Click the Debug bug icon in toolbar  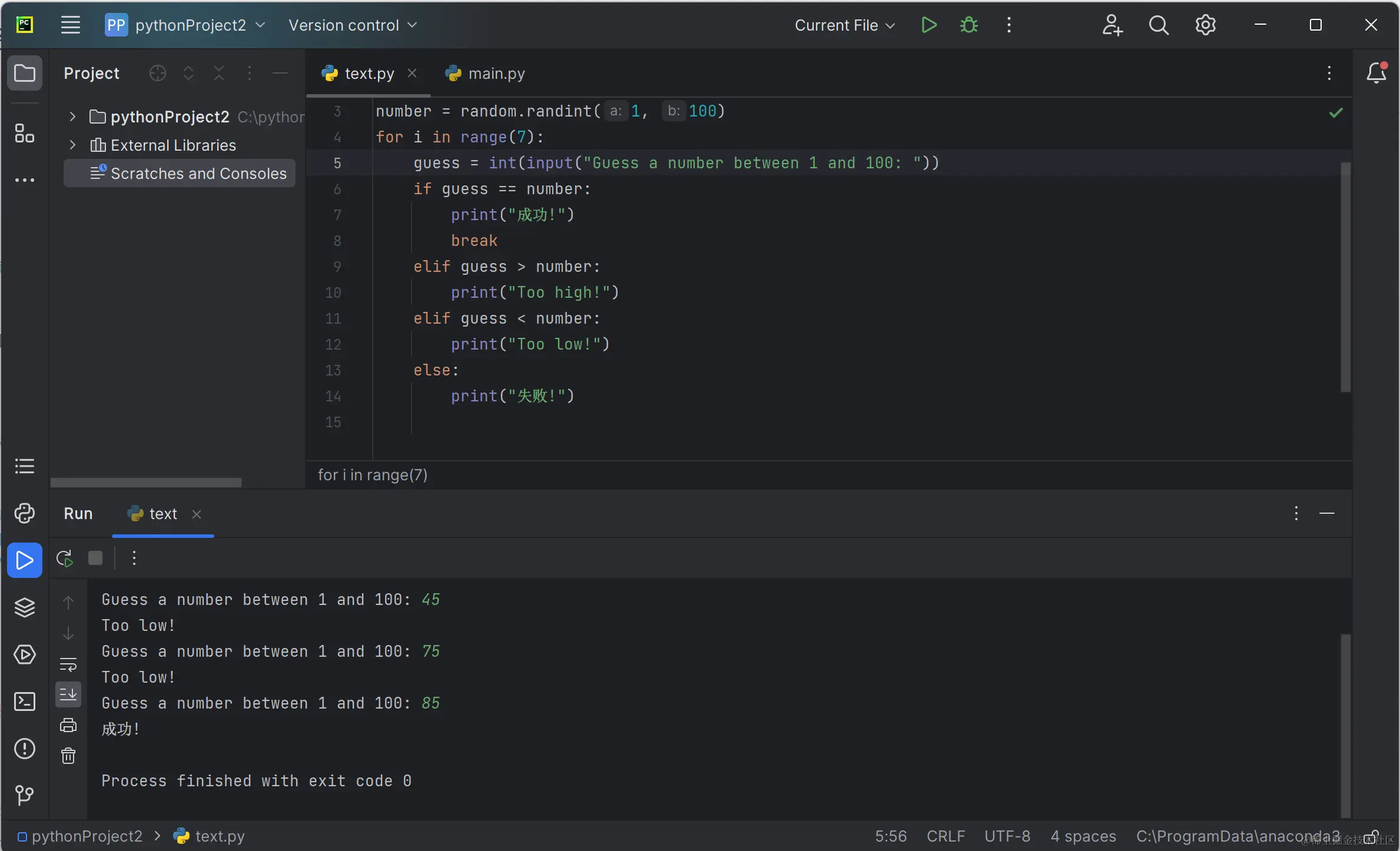[x=968, y=25]
